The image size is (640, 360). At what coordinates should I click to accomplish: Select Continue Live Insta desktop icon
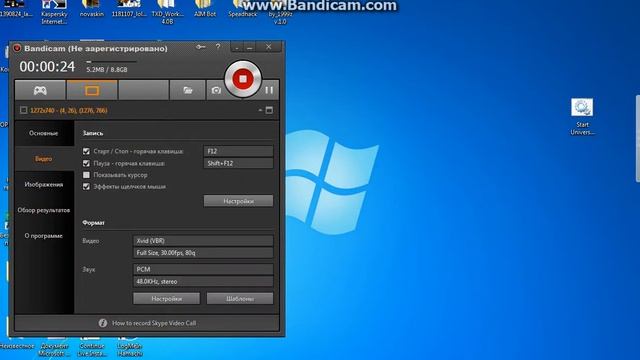(x=92, y=346)
